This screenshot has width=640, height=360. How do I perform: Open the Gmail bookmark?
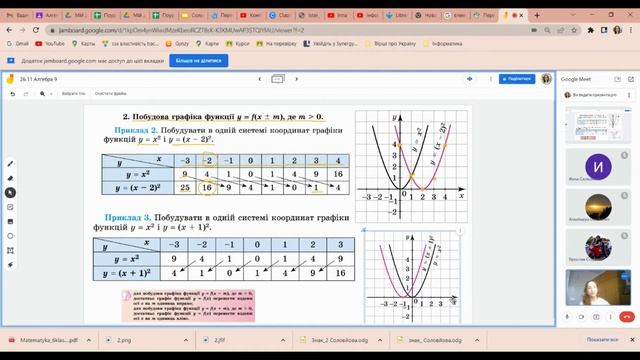pyautogui.click(x=18, y=43)
